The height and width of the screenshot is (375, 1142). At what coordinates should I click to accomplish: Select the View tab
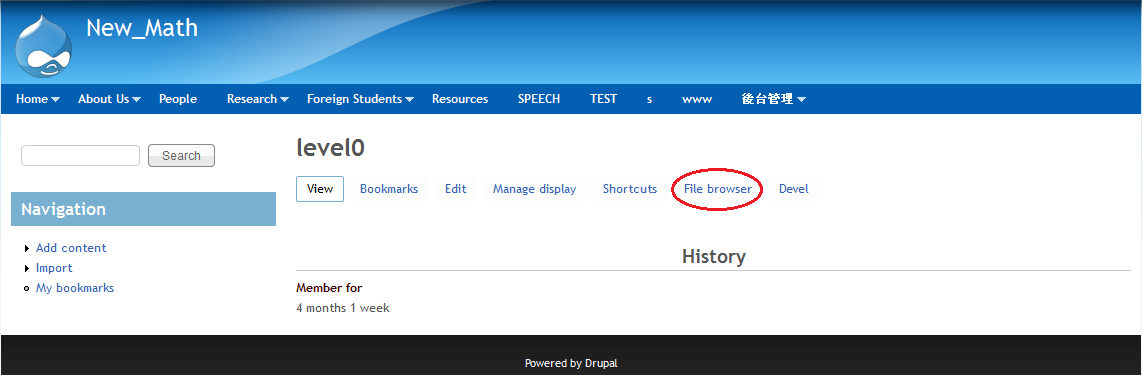320,189
